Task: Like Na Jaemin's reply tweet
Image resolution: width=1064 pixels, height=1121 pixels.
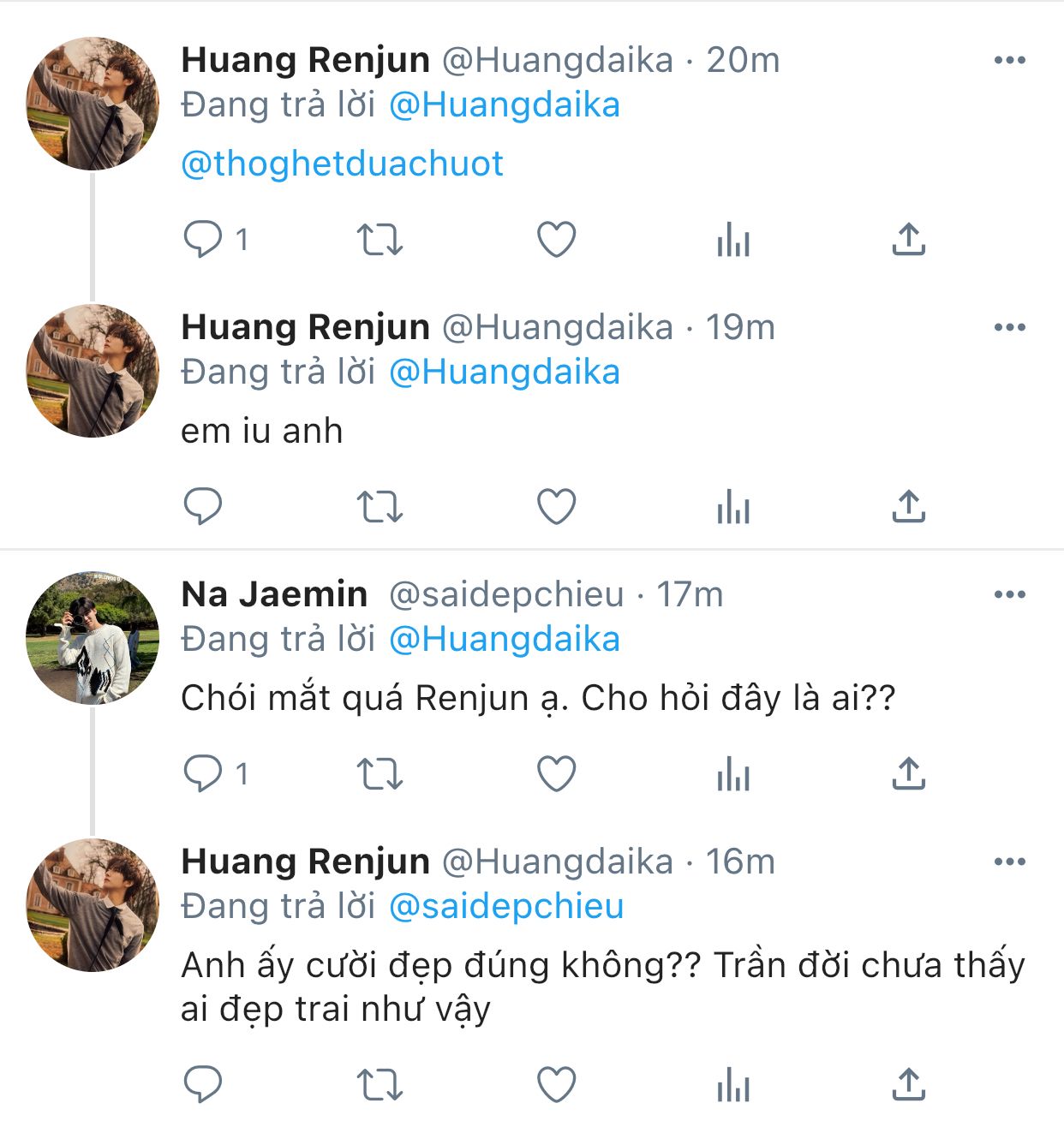Action: coord(556,773)
